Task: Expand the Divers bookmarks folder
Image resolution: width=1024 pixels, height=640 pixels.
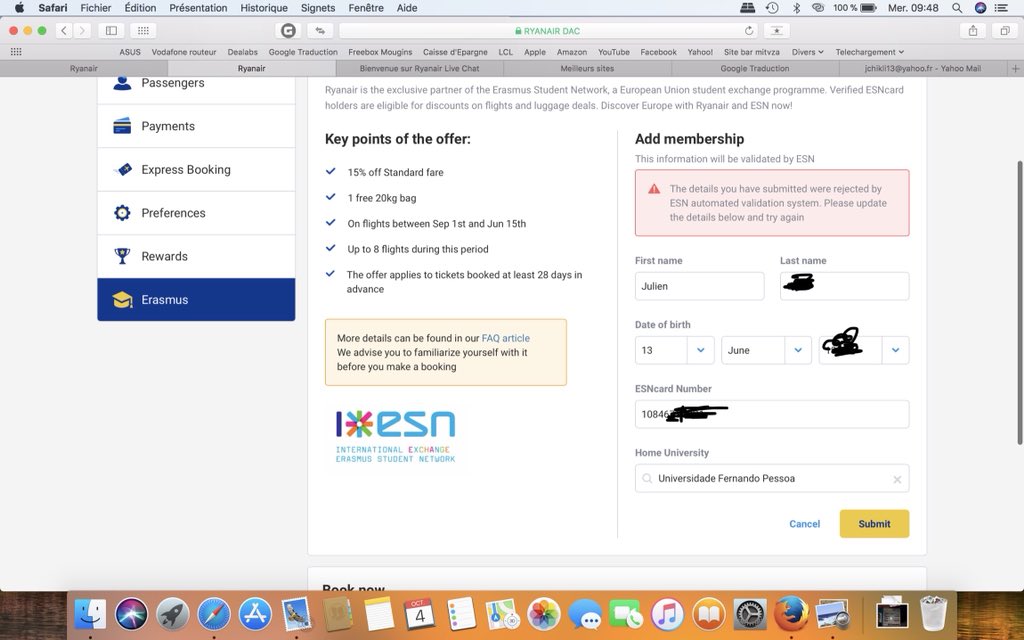Action: (x=807, y=52)
